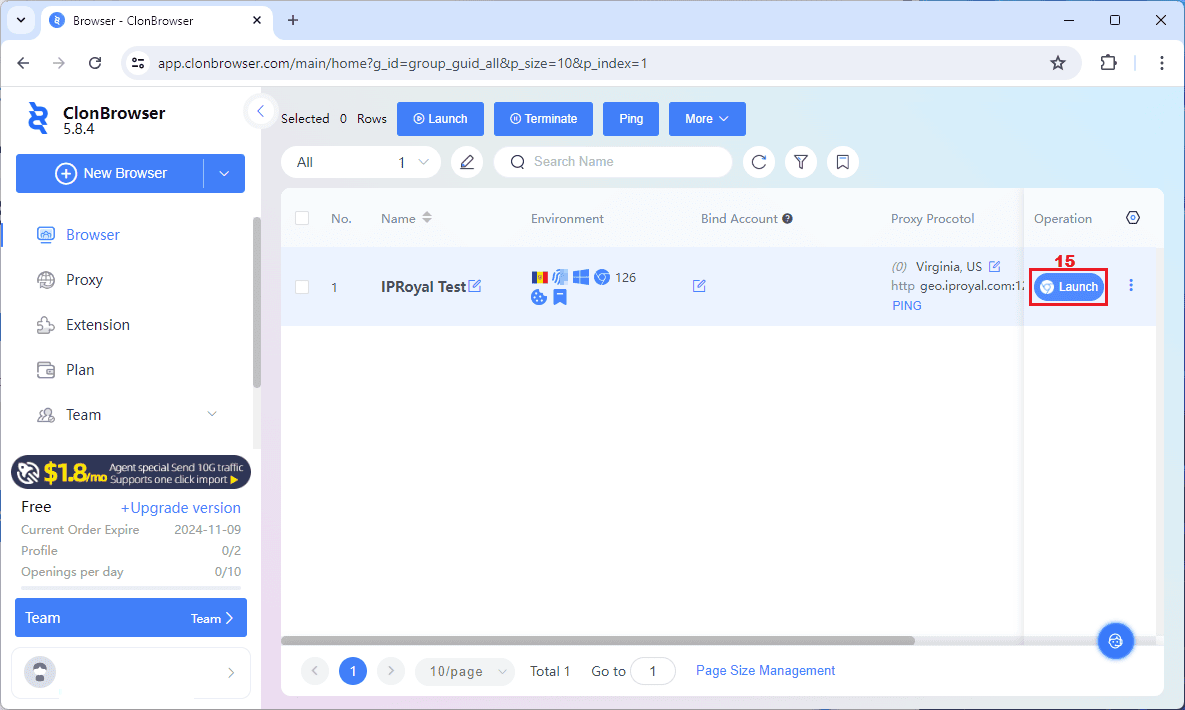
Task: Click the user avatar at bottom left
Action: (40, 672)
